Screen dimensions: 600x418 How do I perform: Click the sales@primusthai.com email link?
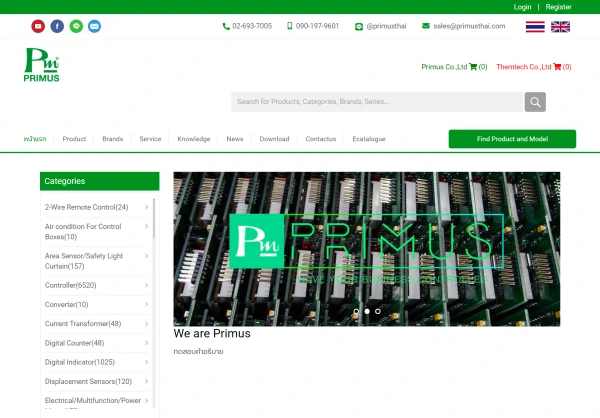point(469,26)
